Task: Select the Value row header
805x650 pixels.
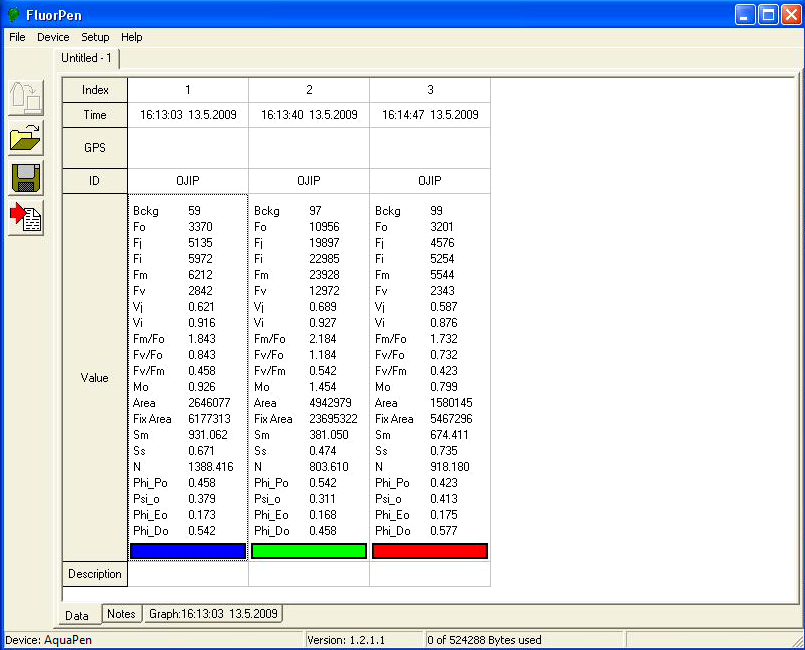Action: click(x=95, y=378)
